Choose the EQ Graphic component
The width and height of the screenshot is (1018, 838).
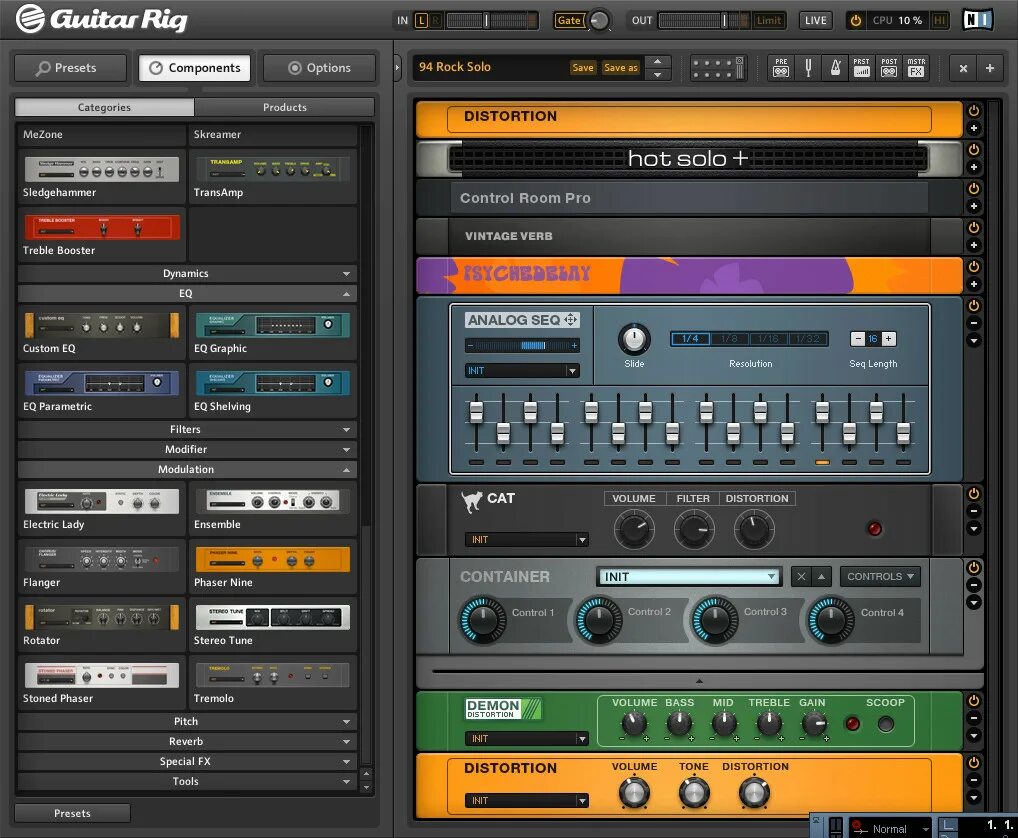pos(272,325)
